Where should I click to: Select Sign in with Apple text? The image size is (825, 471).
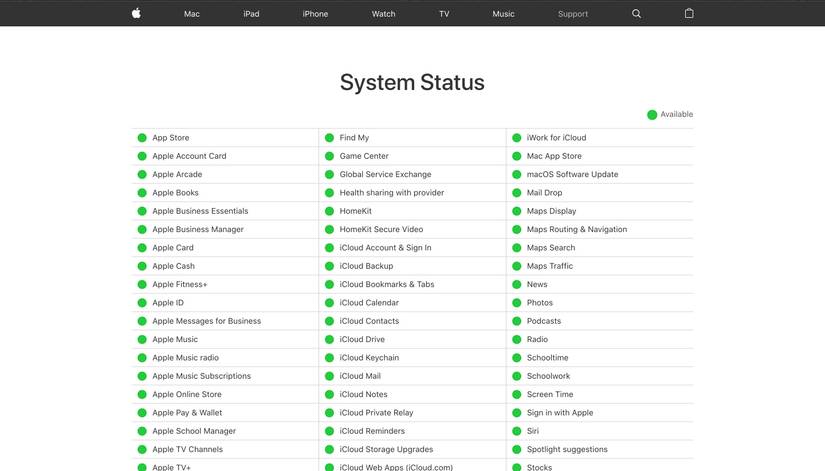pos(560,413)
